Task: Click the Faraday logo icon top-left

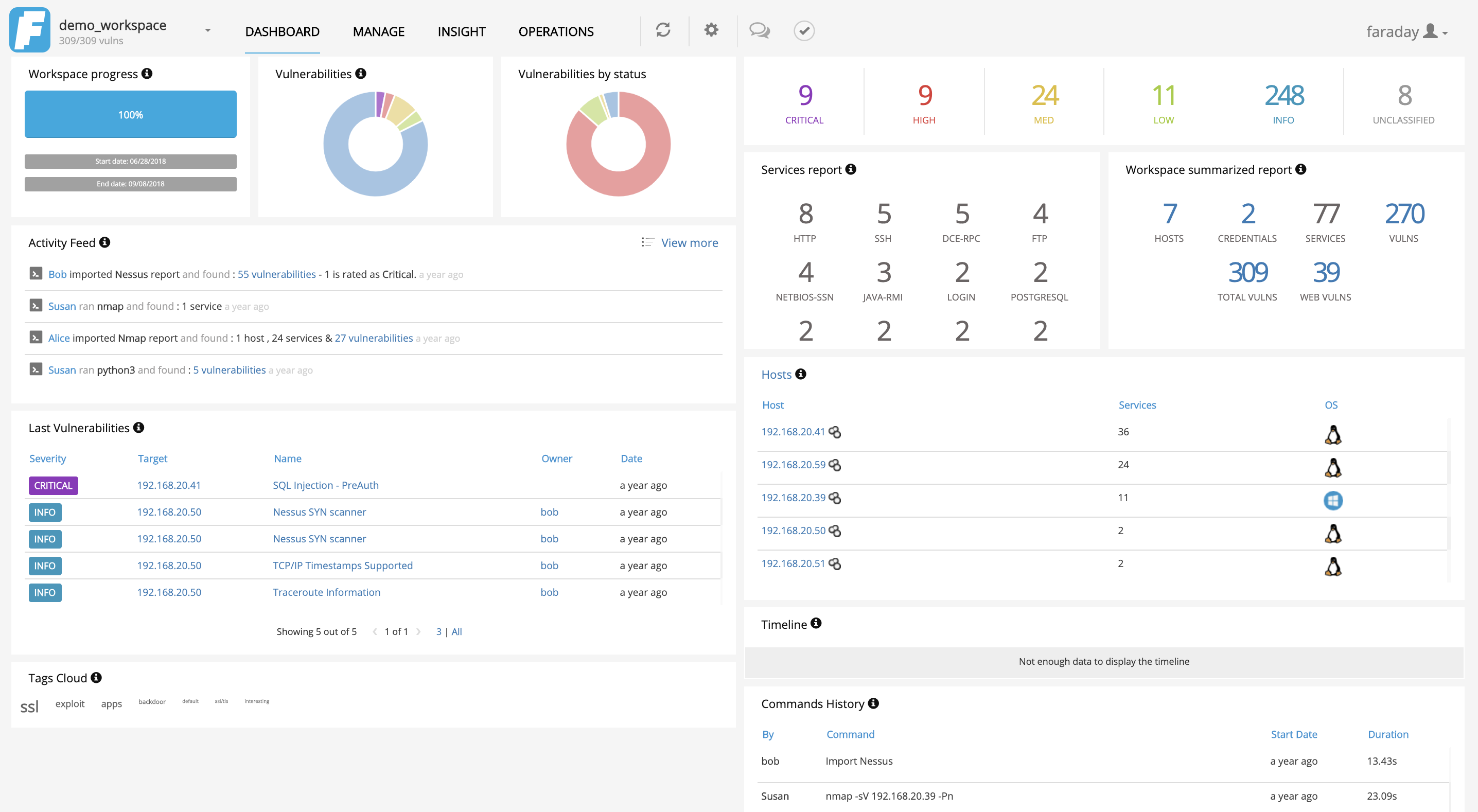Action: (x=28, y=29)
